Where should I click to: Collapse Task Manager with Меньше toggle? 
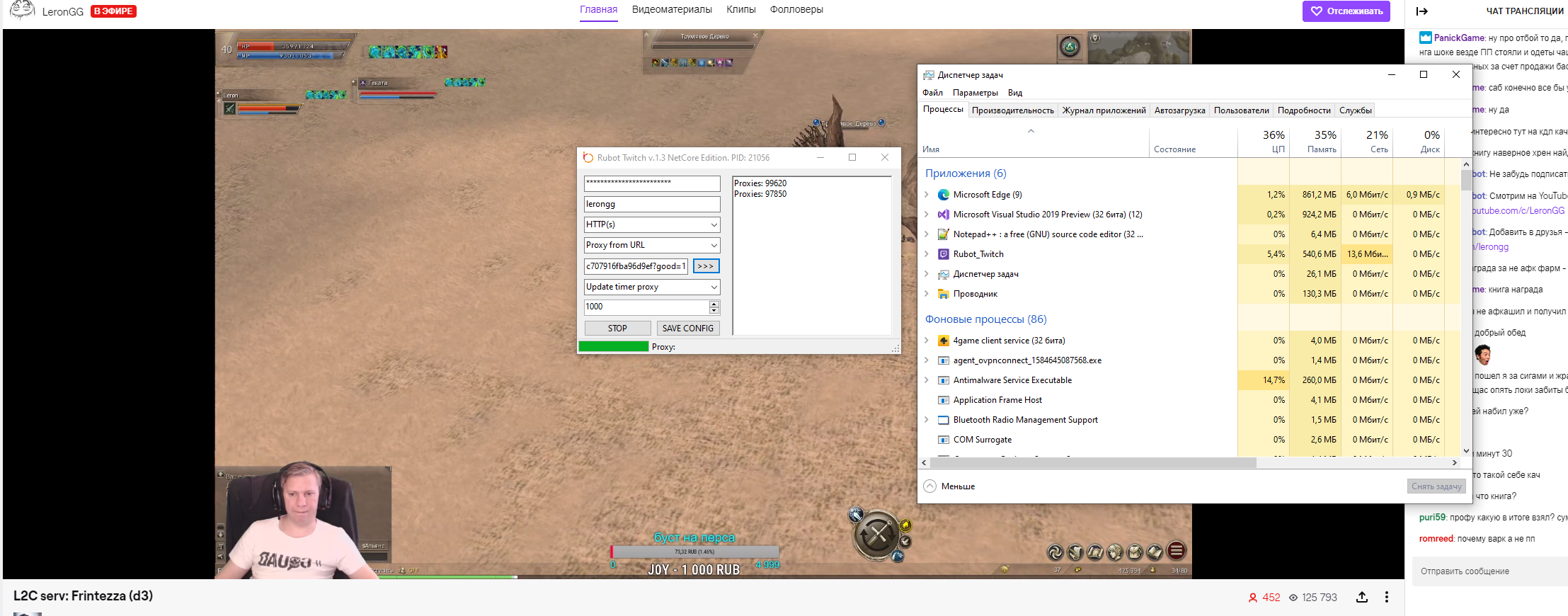pos(949,486)
